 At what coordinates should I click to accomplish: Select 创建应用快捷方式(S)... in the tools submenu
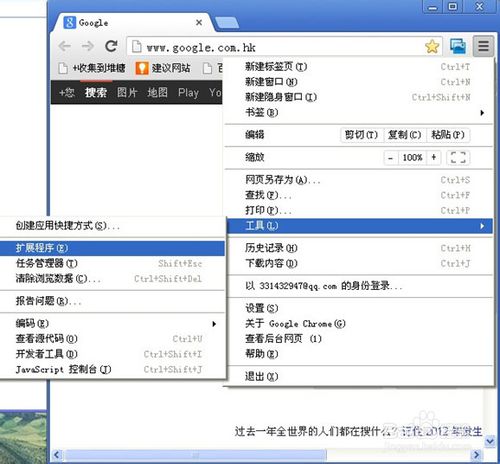[x=112, y=226]
